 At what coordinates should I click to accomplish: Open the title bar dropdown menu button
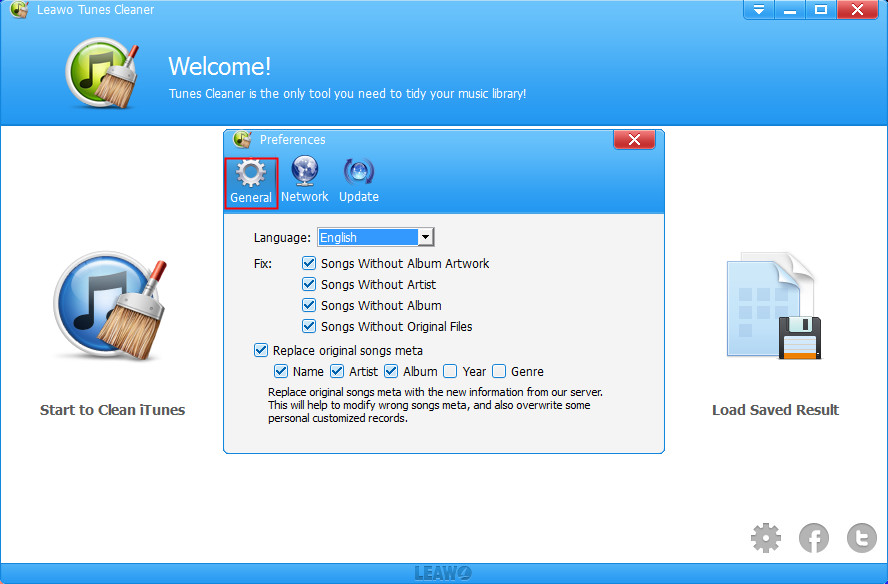[x=759, y=10]
